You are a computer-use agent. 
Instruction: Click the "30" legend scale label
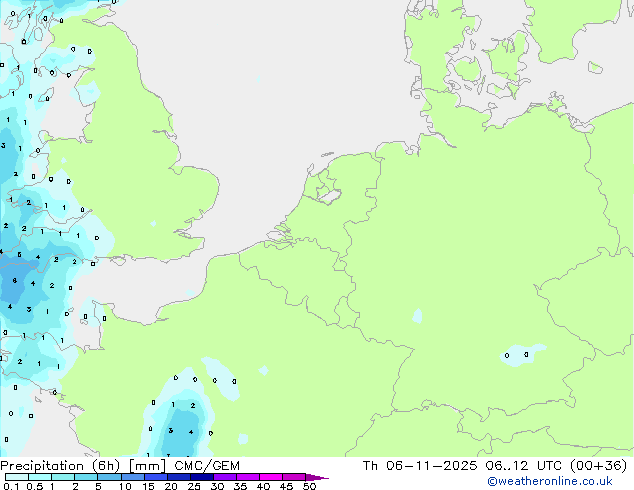[217, 486]
